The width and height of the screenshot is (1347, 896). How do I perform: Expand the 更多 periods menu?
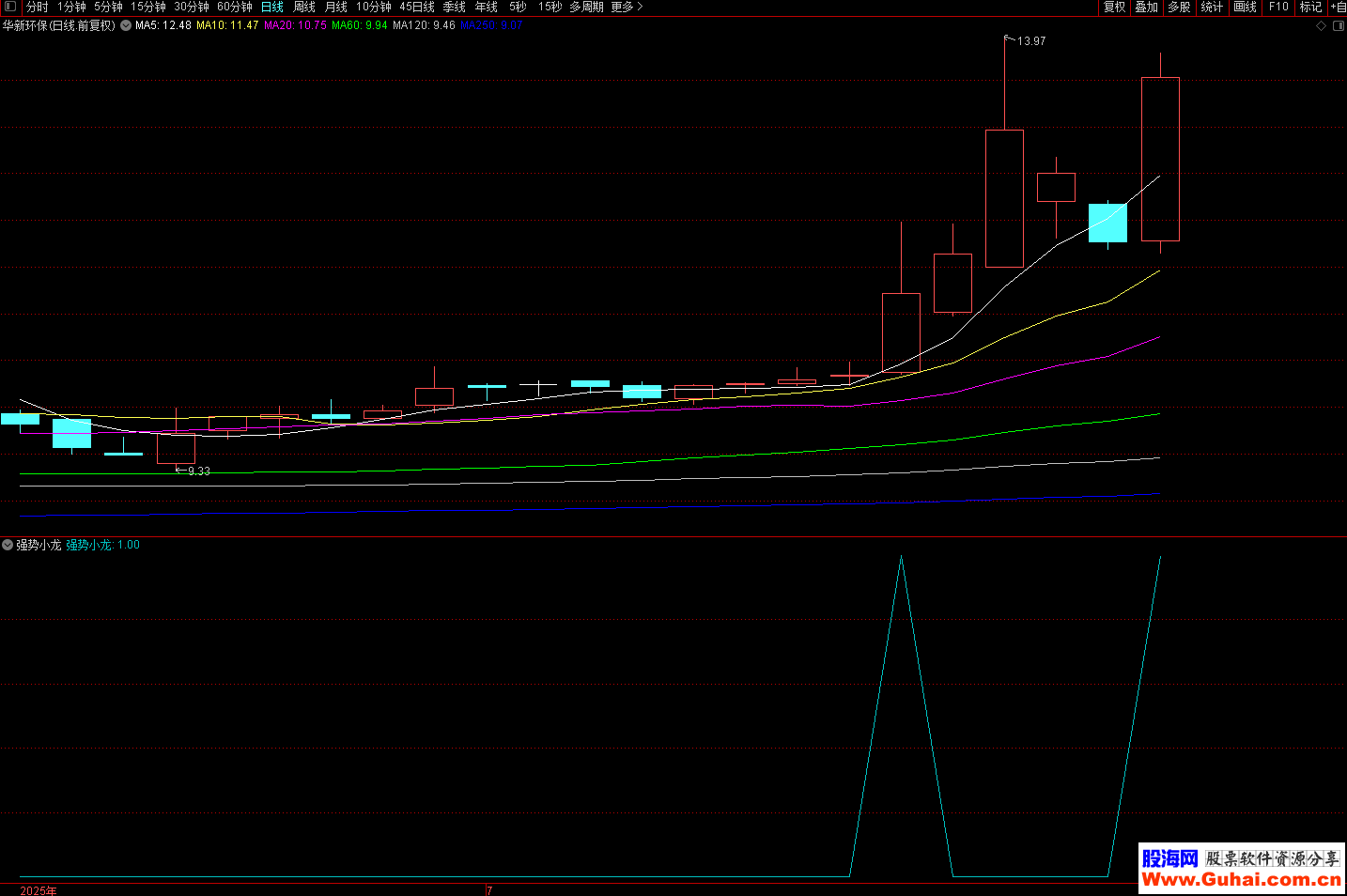[627, 7]
